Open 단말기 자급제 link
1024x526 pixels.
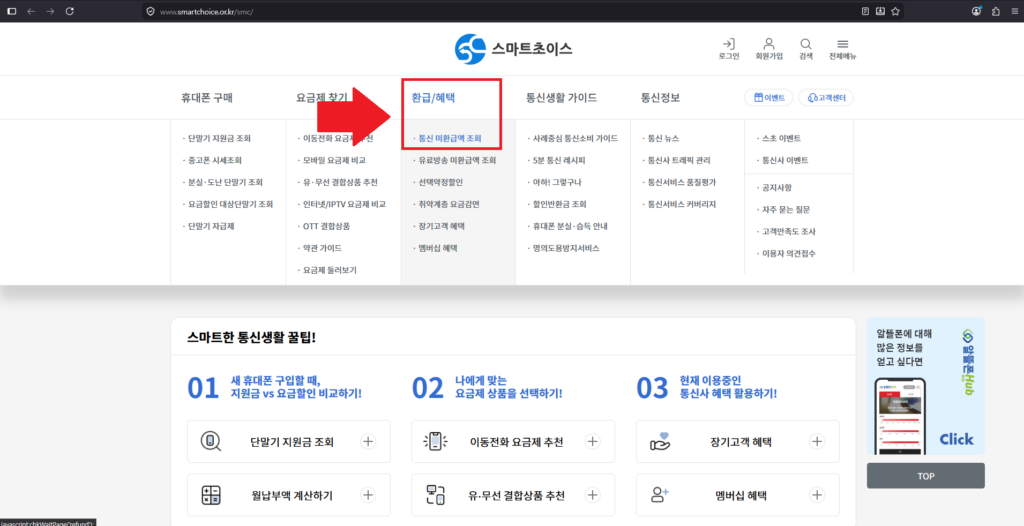[210, 226]
